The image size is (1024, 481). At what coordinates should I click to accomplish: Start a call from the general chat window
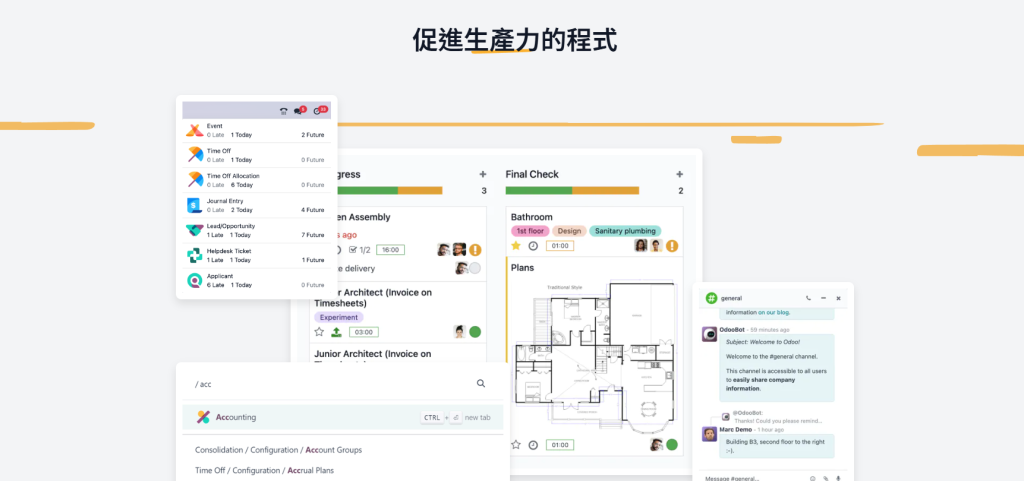click(808, 298)
